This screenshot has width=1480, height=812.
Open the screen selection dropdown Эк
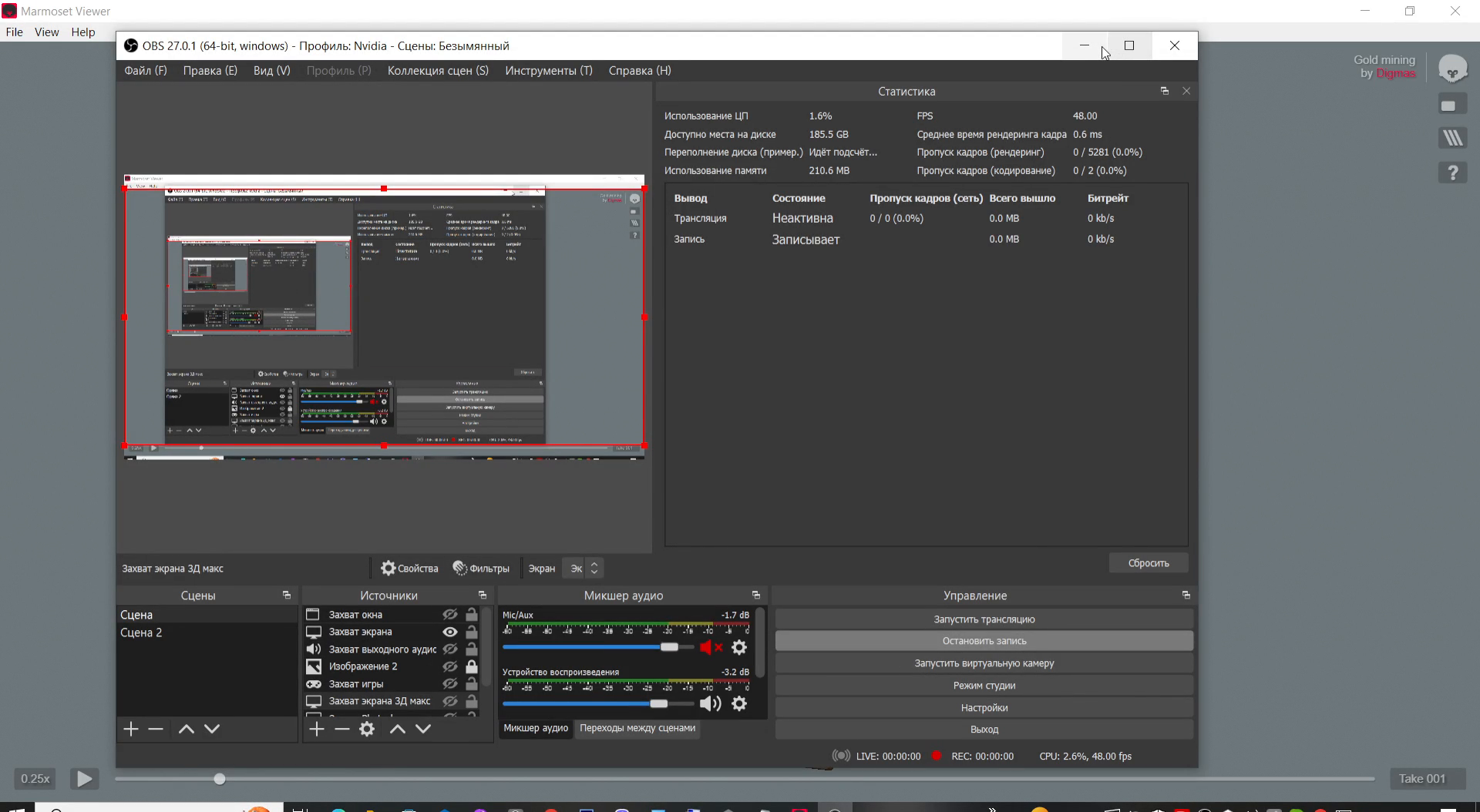click(x=583, y=569)
